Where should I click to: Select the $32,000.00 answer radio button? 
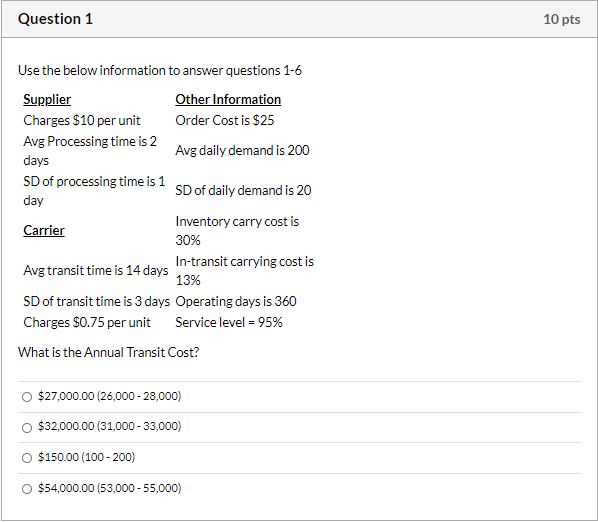tap(27, 428)
